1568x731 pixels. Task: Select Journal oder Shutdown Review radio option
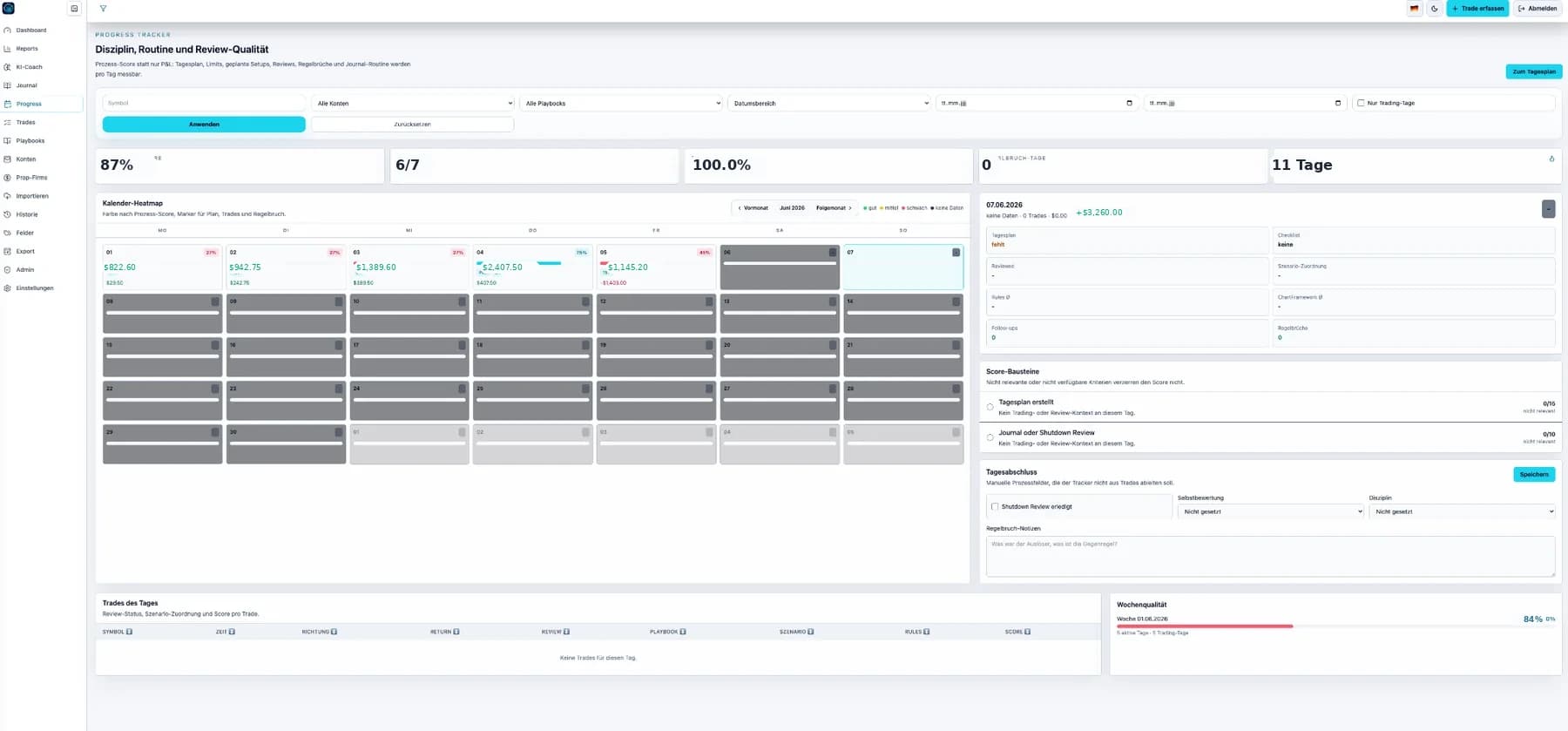click(x=990, y=437)
